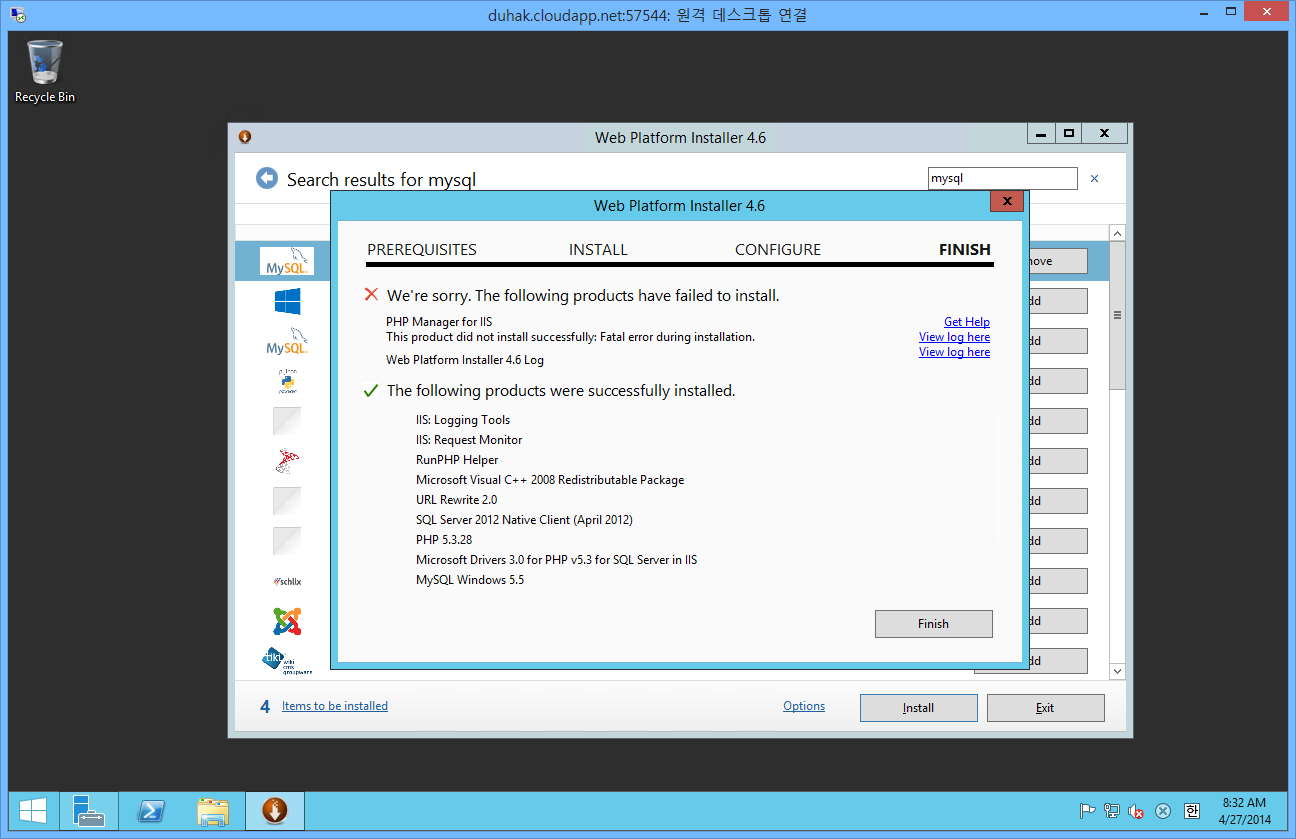Click the 'PHP 5.3.28' entry

443,540
